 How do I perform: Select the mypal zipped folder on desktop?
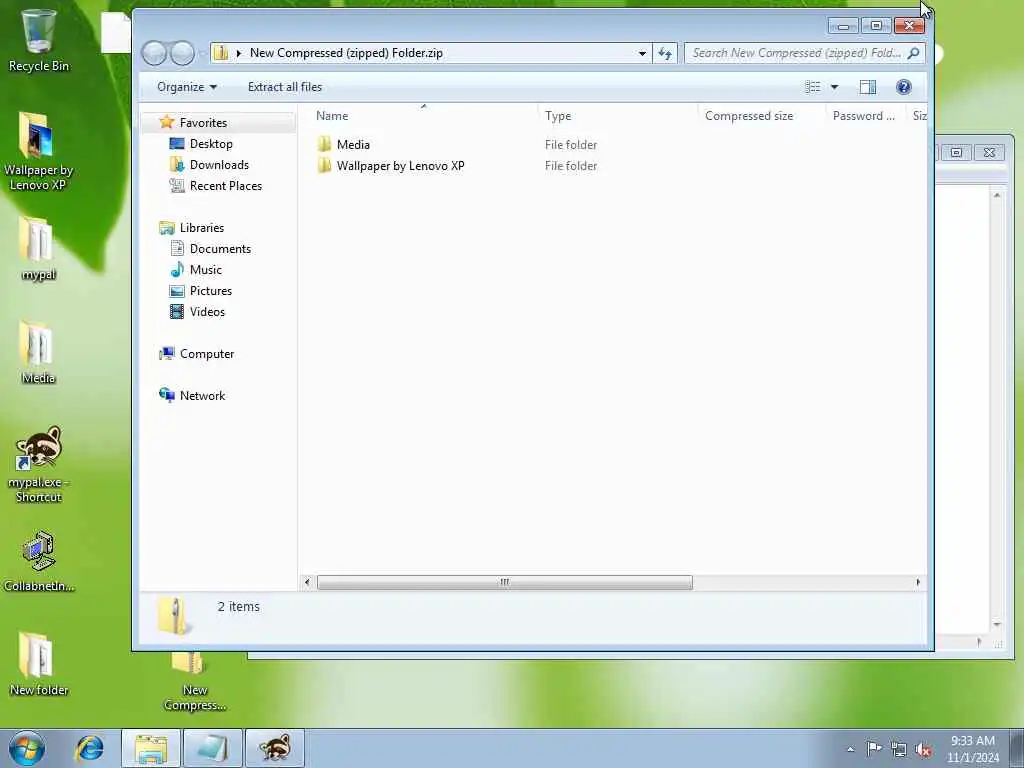point(38,248)
